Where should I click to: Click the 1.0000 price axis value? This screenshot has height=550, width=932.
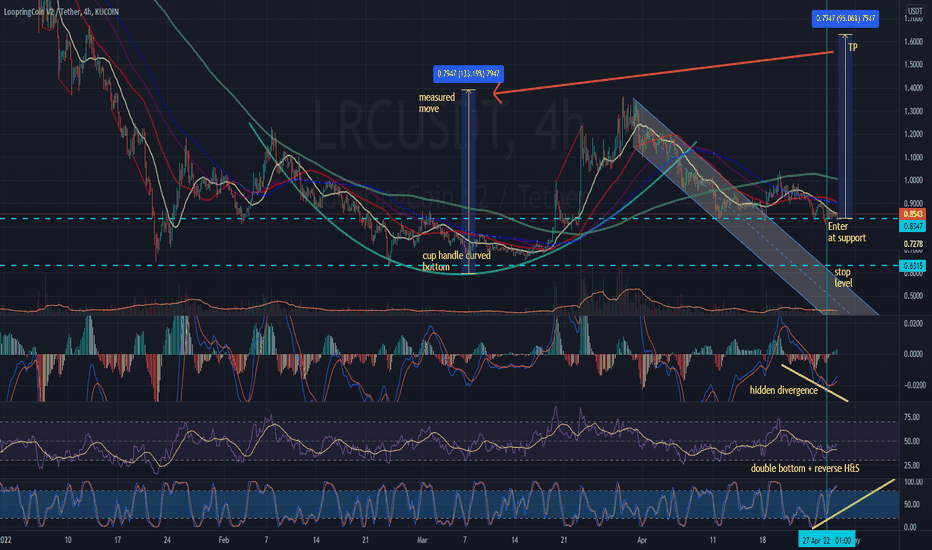pyautogui.click(x=914, y=181)
